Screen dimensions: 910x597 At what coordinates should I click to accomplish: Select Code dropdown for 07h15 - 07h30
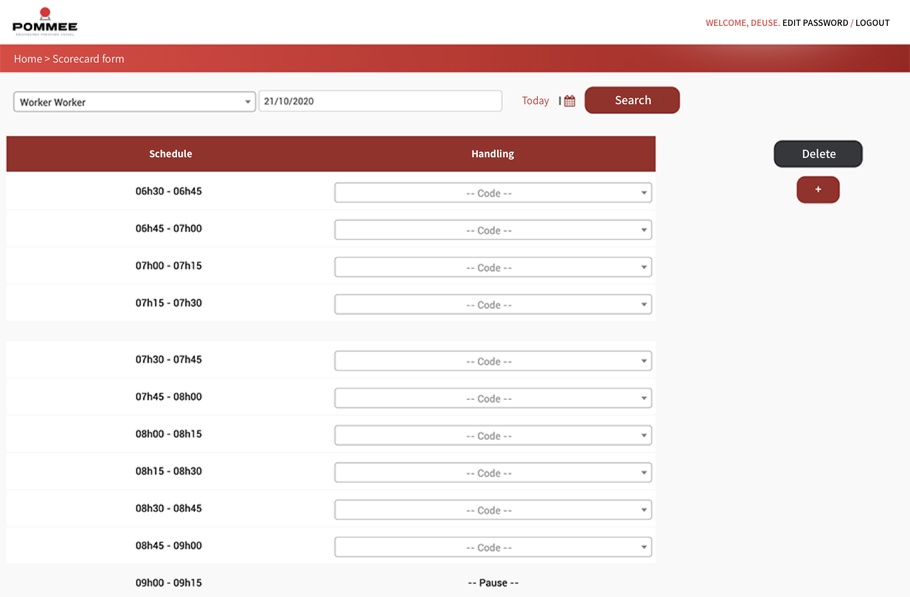[493, 304]
